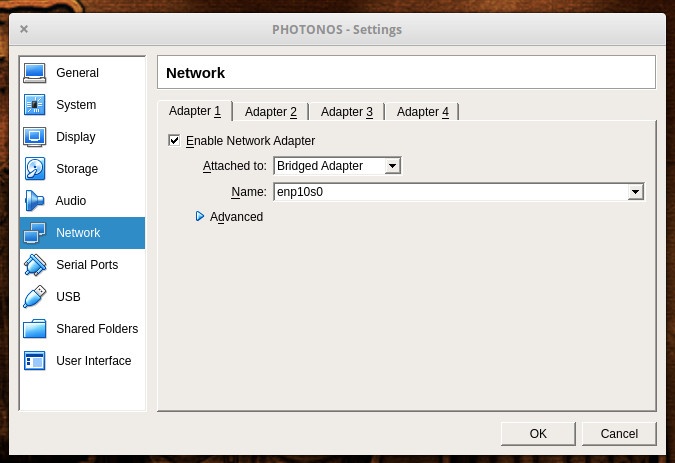Select the Audio speaker icon
The image size is (675, 463).
[35, 201]
